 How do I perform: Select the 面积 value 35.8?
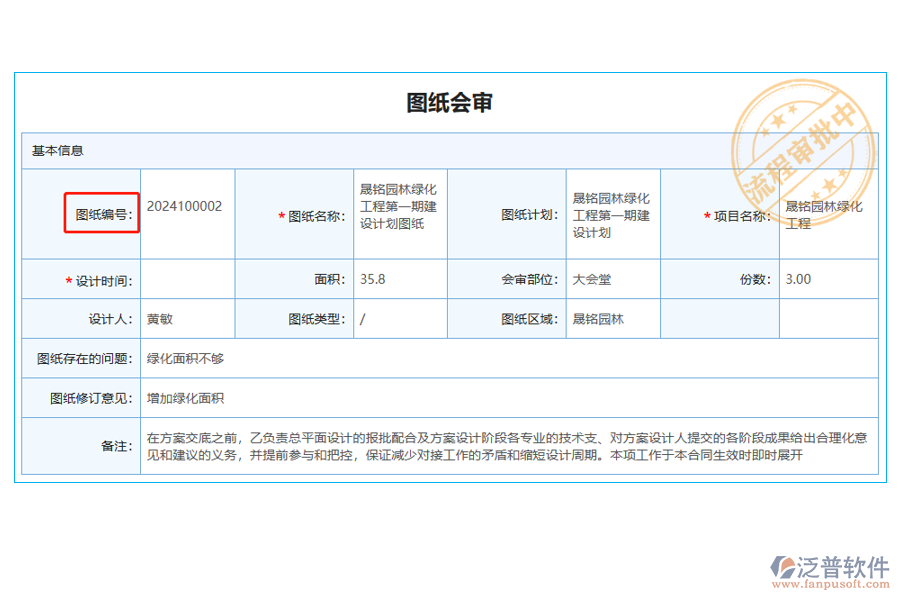coord(371,280)
